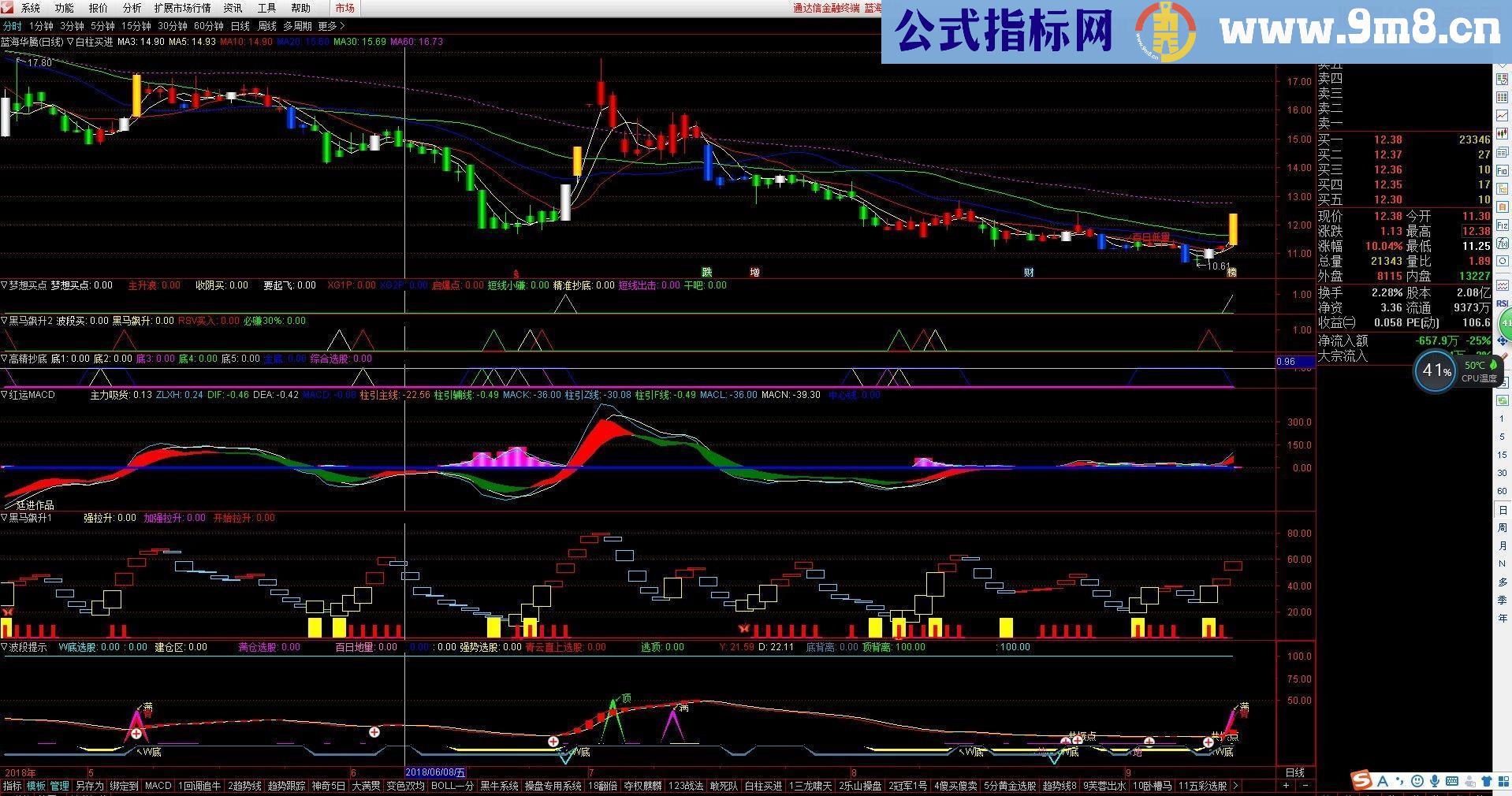This screenshot has width=1512, height=796.
Task: Collapse the 红运MACD indicator pane
Action: (x=6, y=395)
